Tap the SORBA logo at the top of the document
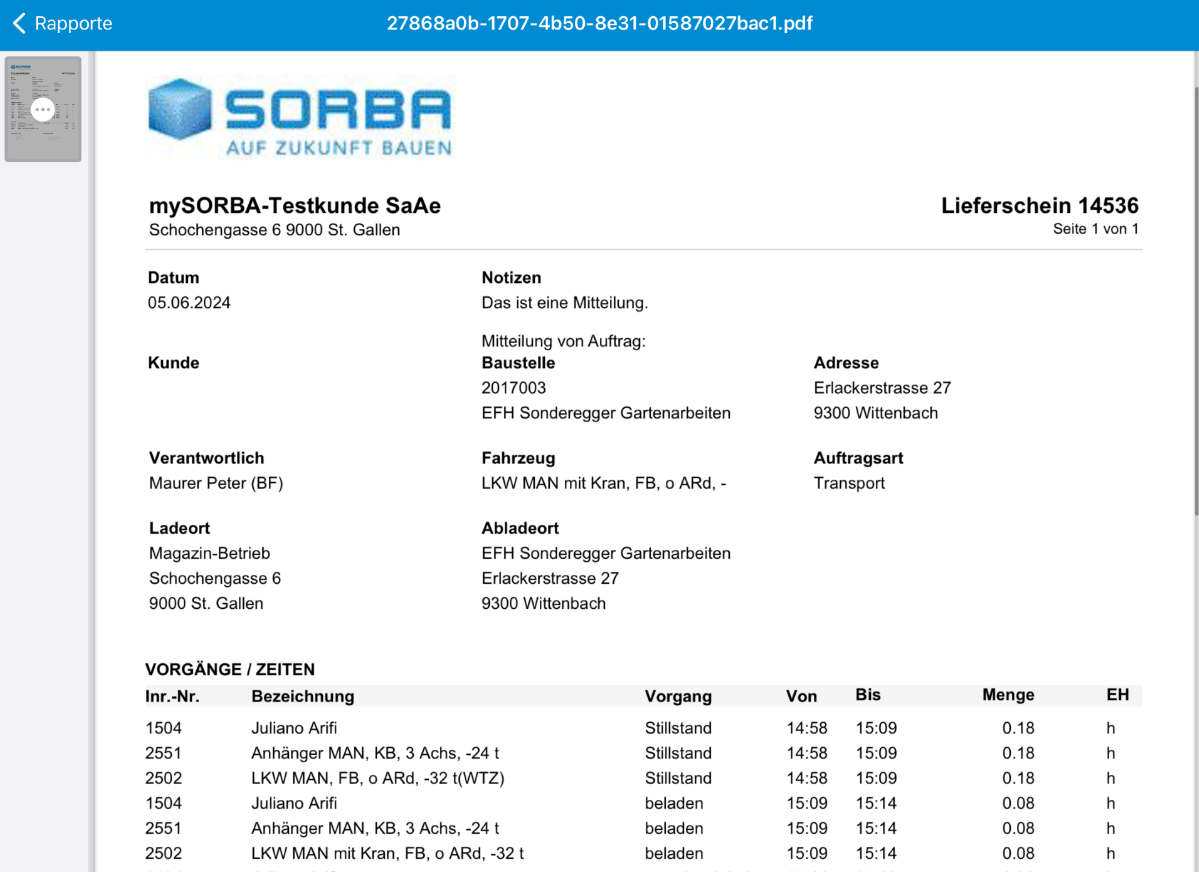This screenshot has width=1199, height=872. click(x=301, y=118)
